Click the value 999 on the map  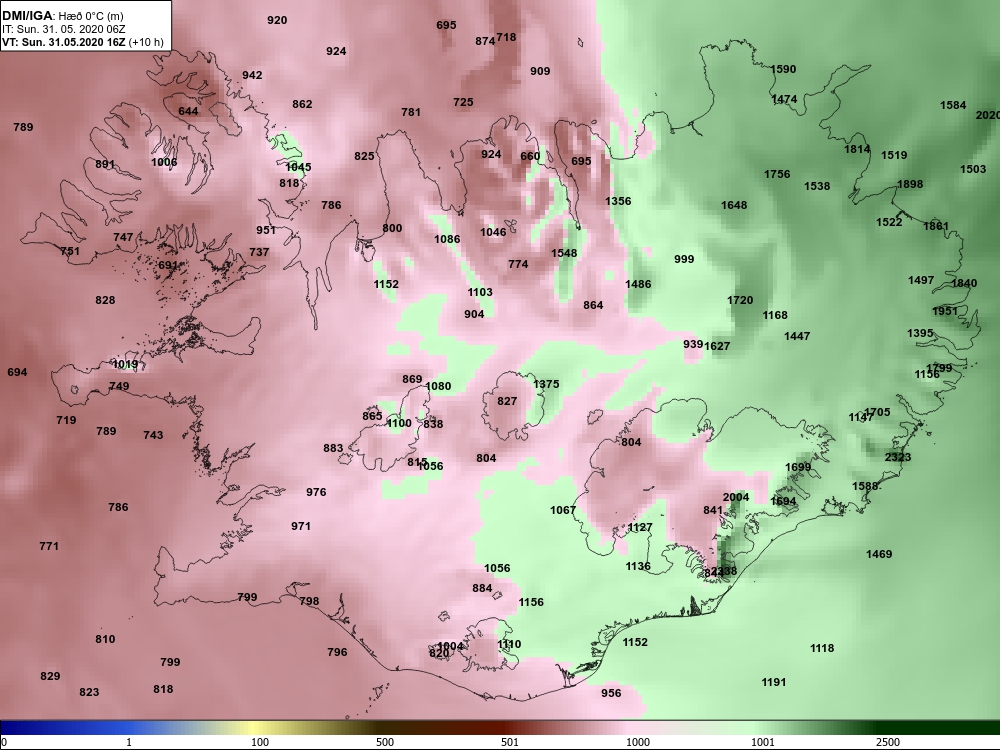click(684, 260)
